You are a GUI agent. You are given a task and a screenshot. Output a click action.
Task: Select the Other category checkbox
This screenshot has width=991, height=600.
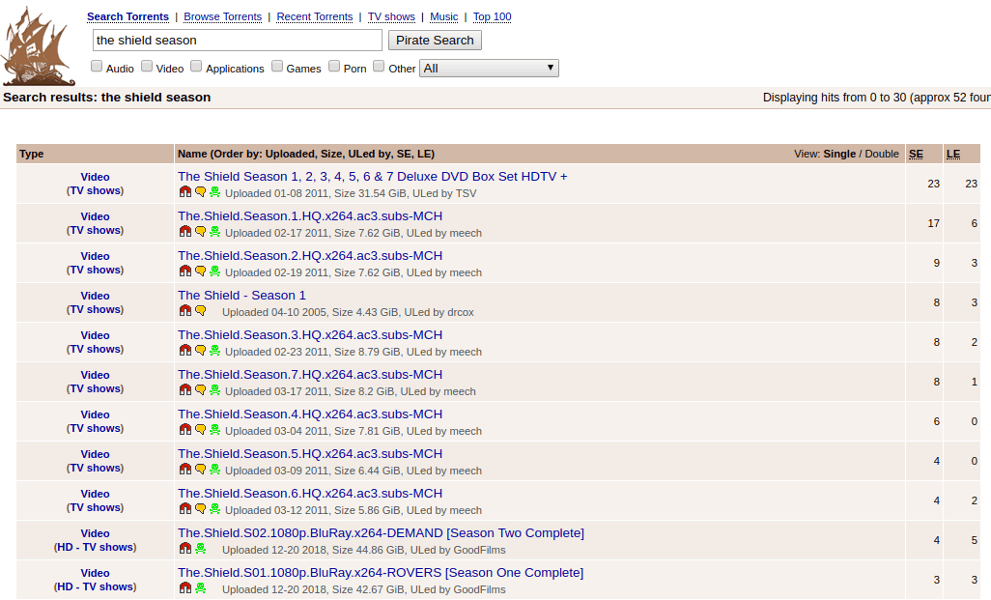[379, 66]
